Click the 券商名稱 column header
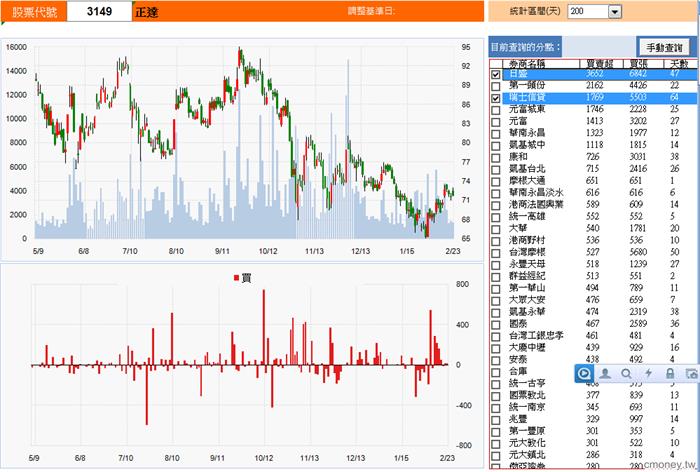The height and width of the screenshot is (472, 700). [x=530, y=63]
